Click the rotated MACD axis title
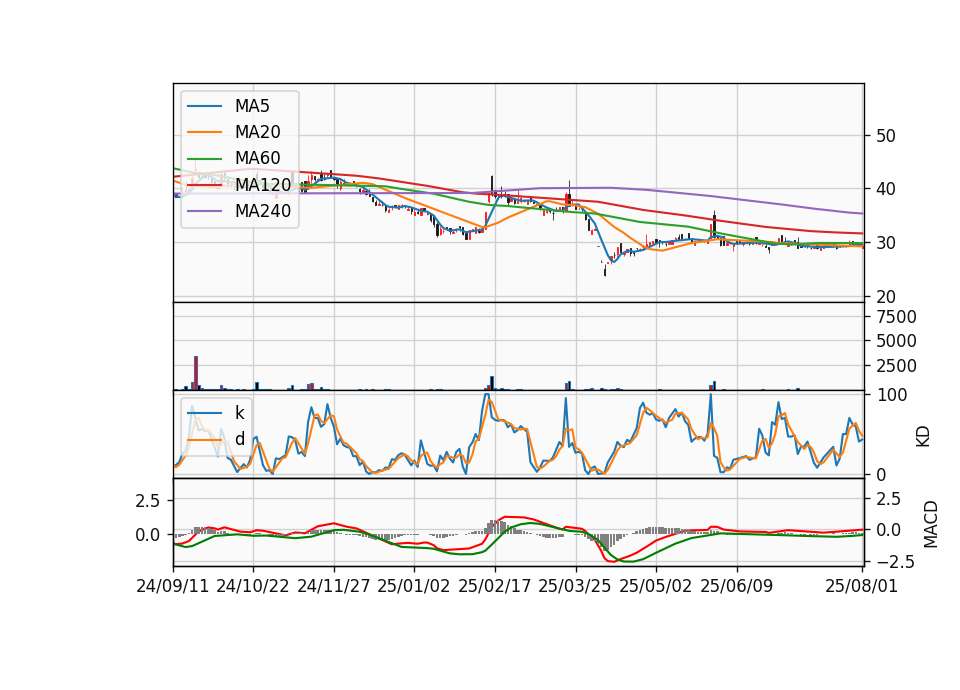Screen dimensions: 960x690 click(x=930, y=524)
